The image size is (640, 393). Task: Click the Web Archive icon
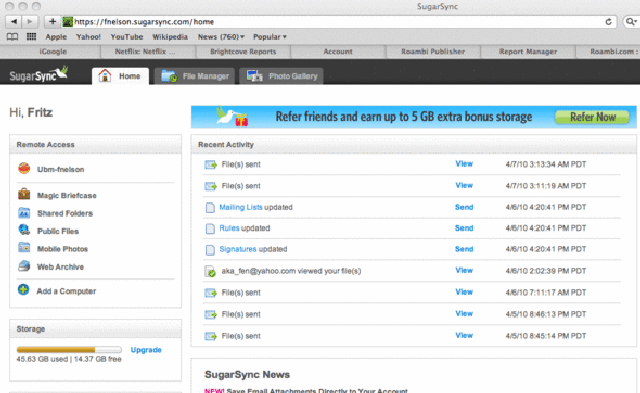point(24,266)
